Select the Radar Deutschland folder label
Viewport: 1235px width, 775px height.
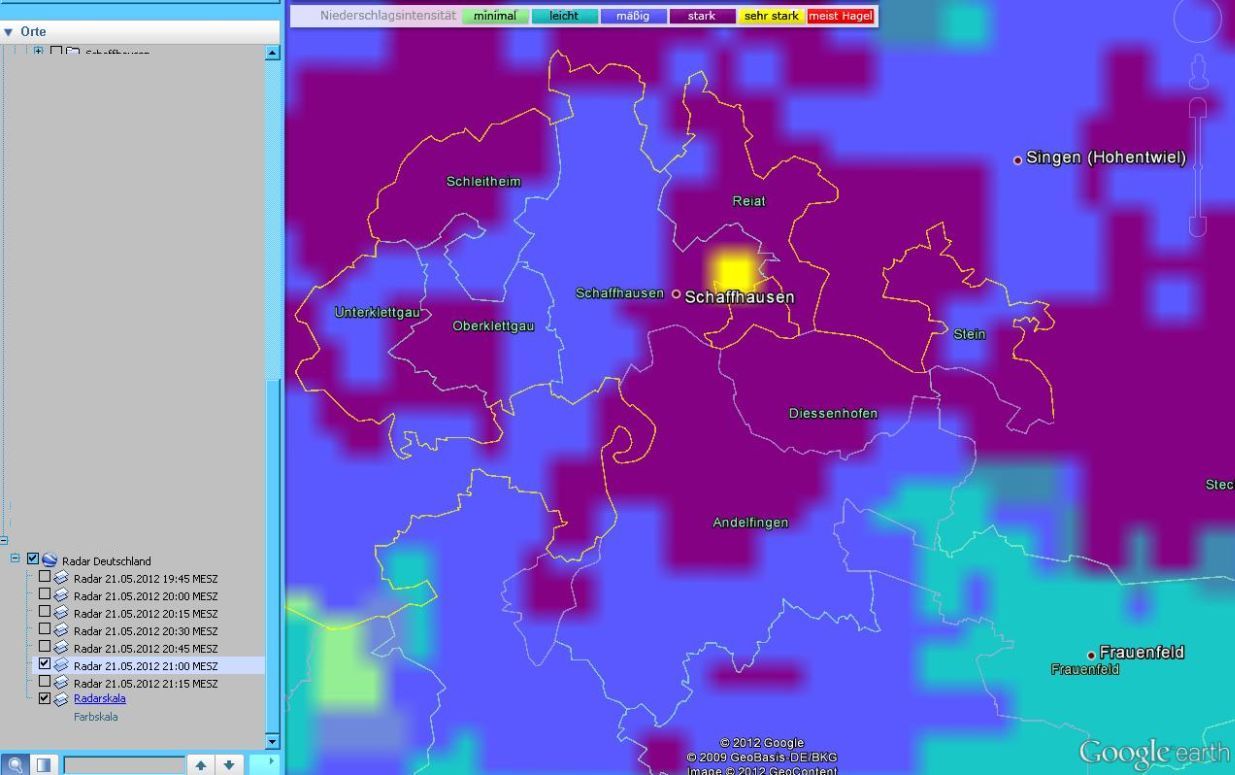(x=106, y=561)
